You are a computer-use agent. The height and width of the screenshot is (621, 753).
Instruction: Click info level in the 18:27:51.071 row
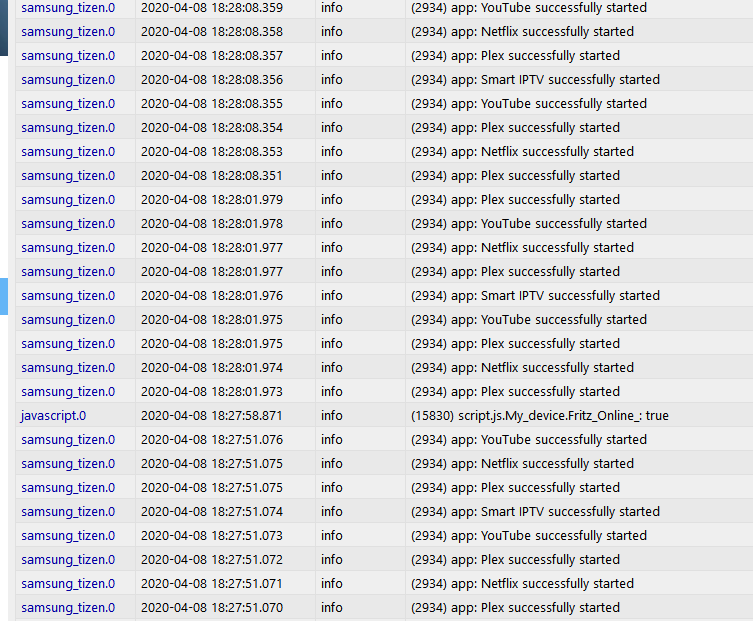tap(332, 584)
